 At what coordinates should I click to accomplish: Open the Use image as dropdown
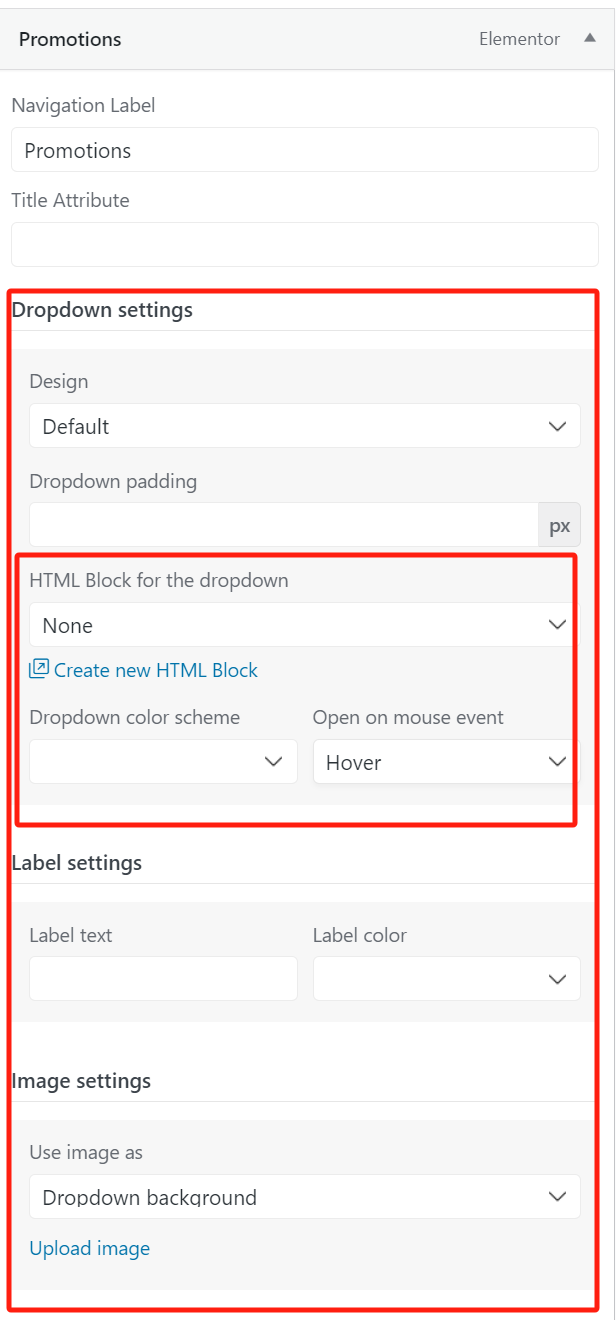pyautogui.click(x=300, y=1196)
